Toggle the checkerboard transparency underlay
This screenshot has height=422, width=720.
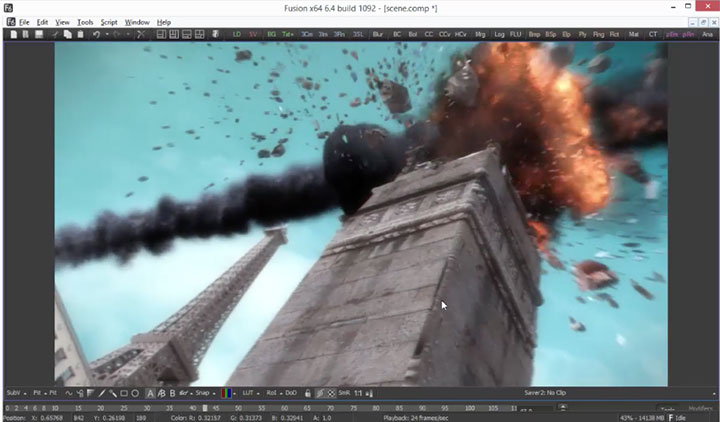tap(331, 393)
